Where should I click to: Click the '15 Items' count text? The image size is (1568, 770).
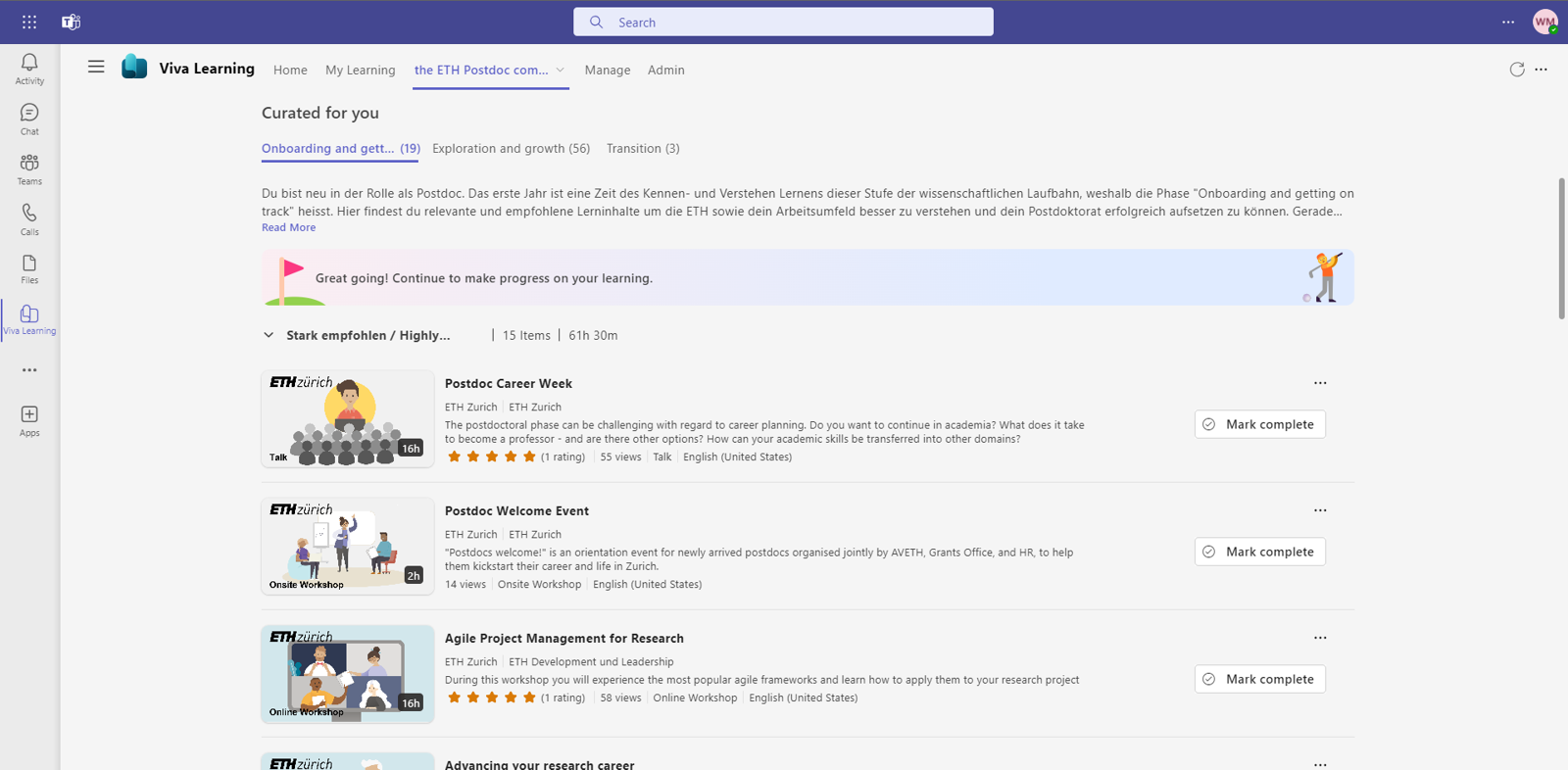point(526,335)
